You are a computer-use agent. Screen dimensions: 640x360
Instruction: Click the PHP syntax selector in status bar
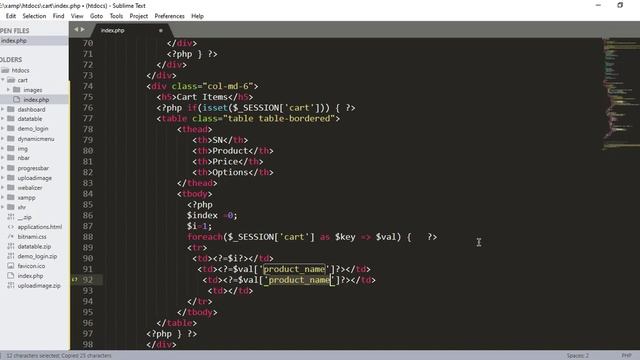(627, 356)
